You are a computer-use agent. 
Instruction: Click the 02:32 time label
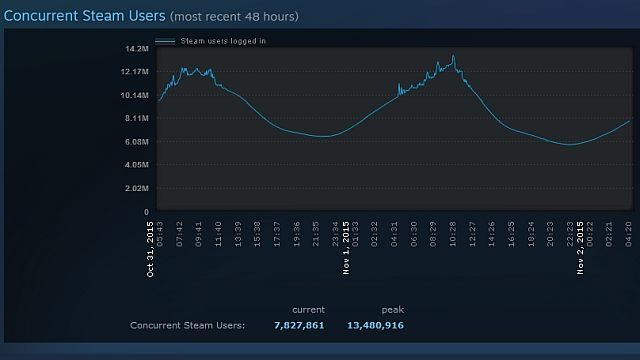tap(375, 234)
